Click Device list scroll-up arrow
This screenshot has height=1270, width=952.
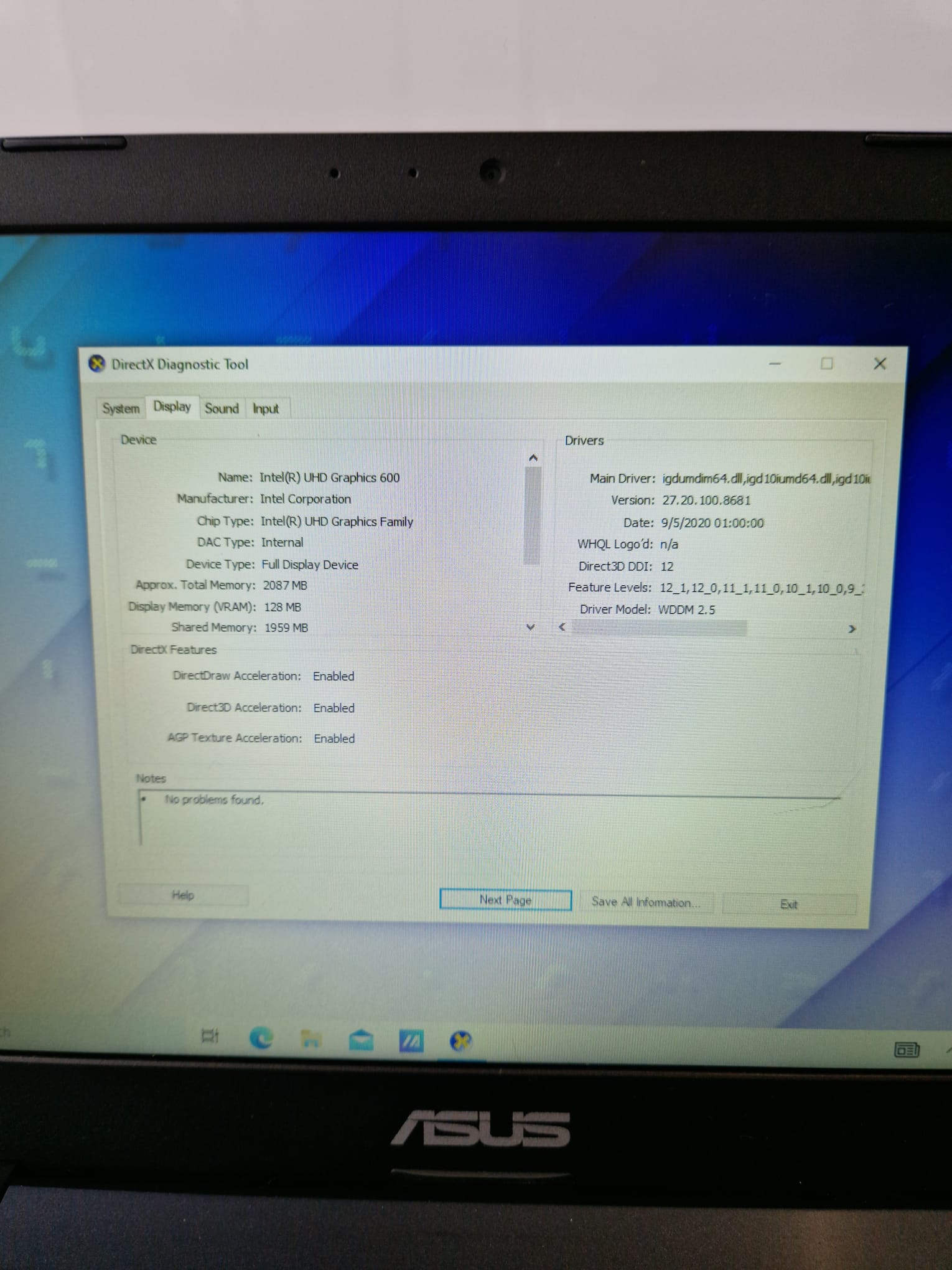click(x=533, y=458)
